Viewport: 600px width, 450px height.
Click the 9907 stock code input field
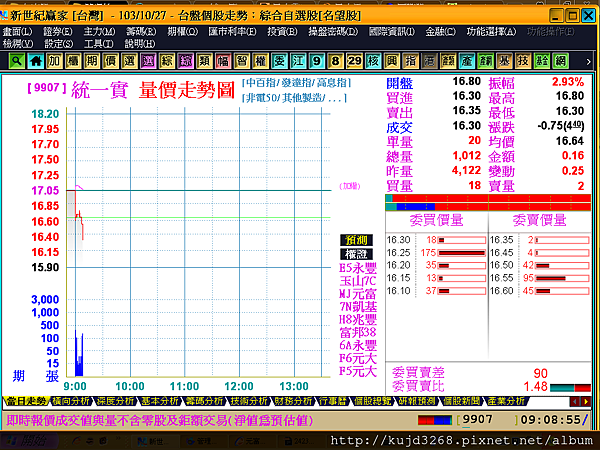487,420
